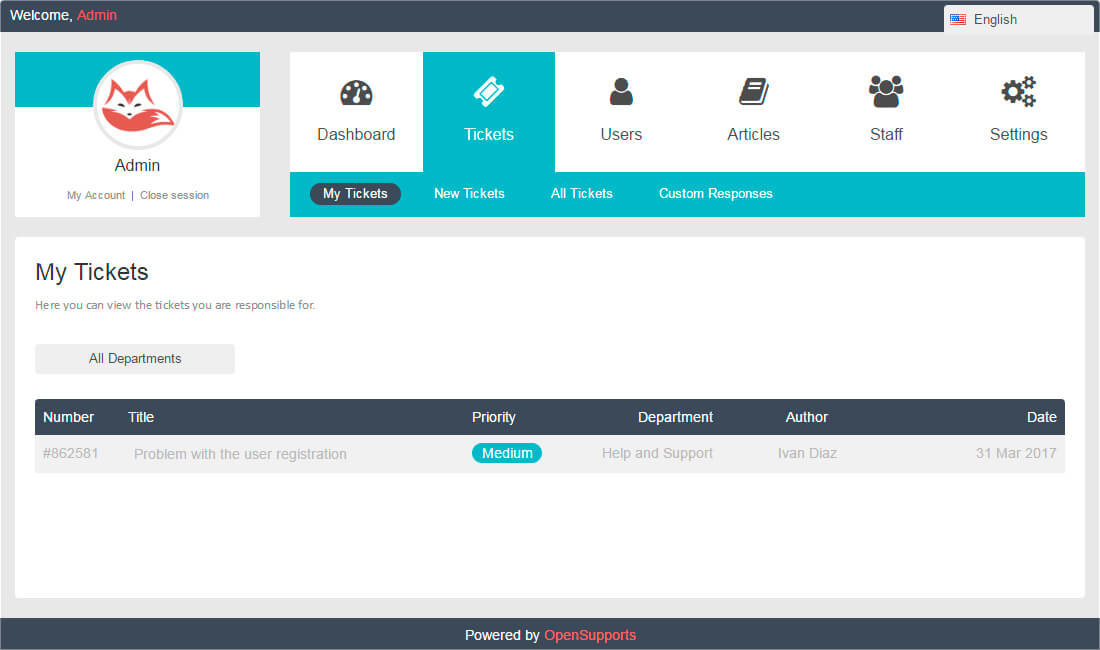Viewport: 1100px width, 650px height.
Task: Click the Admin name in welcome bar
Action: click(x=97, y=15)
